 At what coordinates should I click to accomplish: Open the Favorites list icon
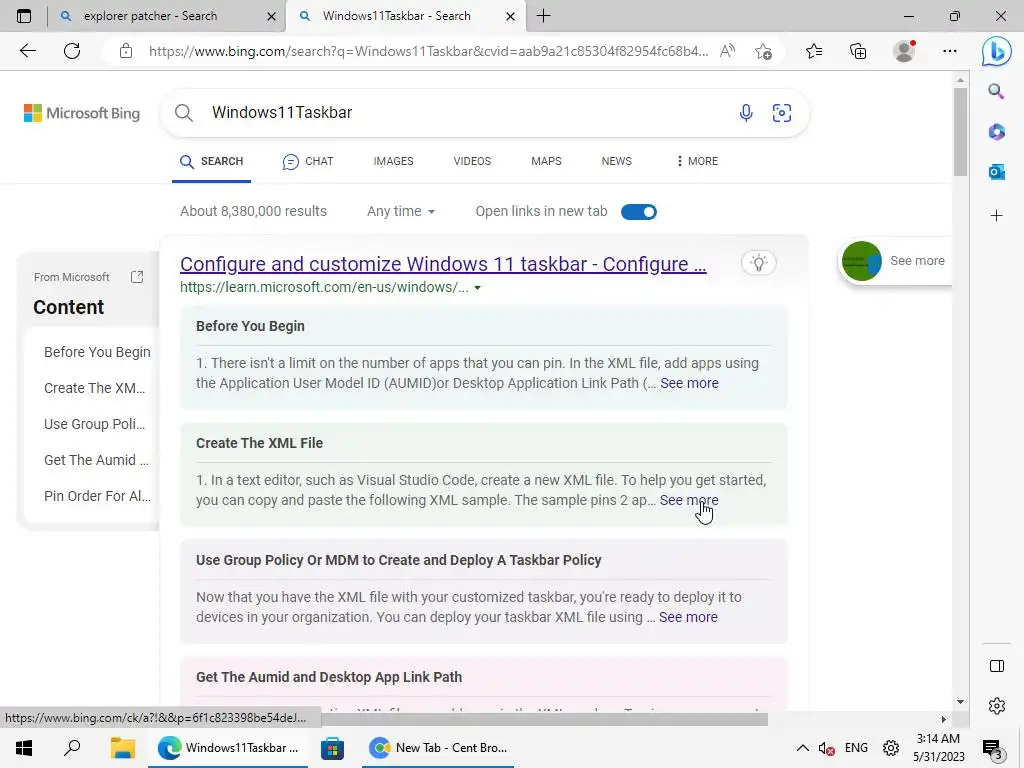814,51
